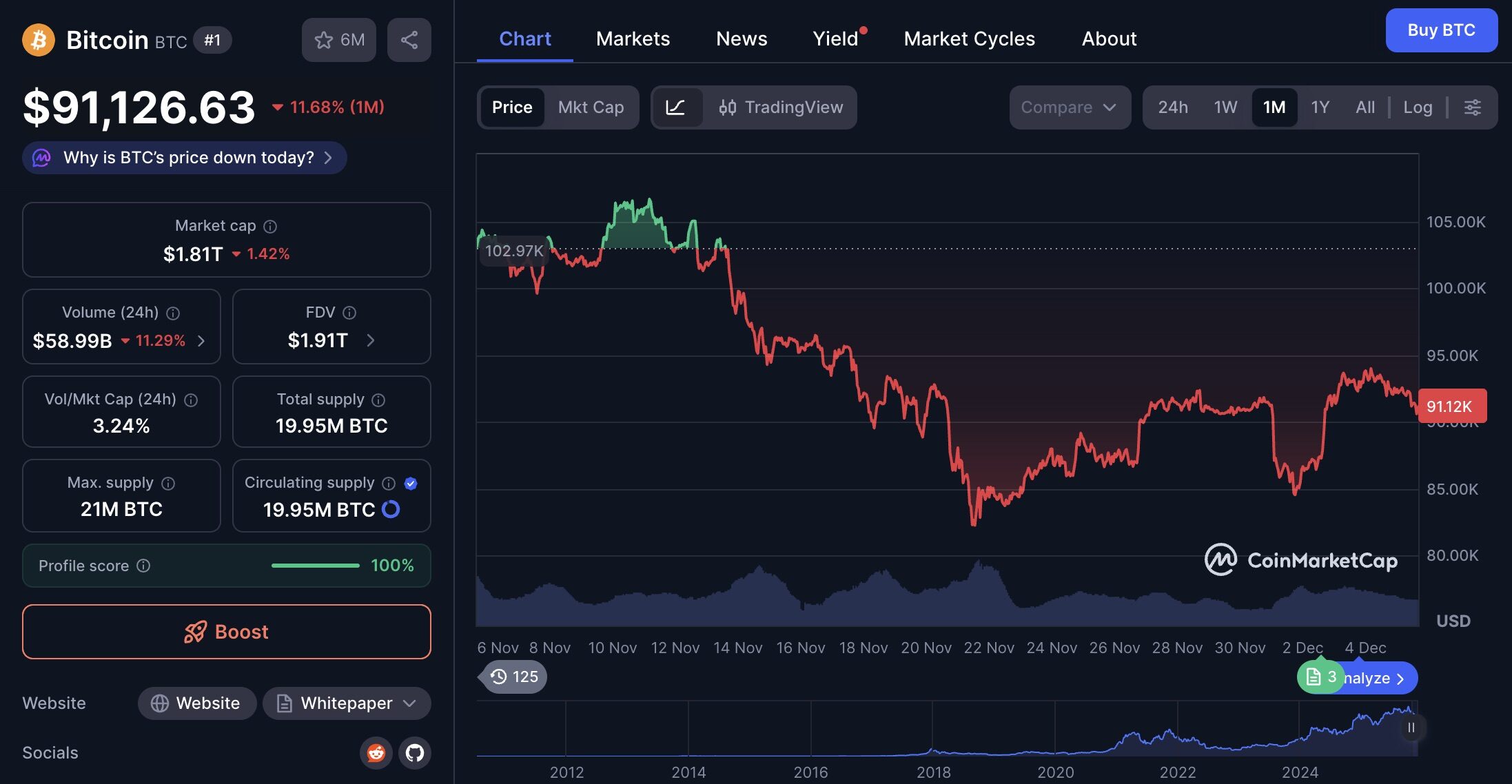View Market cap info tooltip icon
This screenshot has height=784, width=1512.
point(269,226)
